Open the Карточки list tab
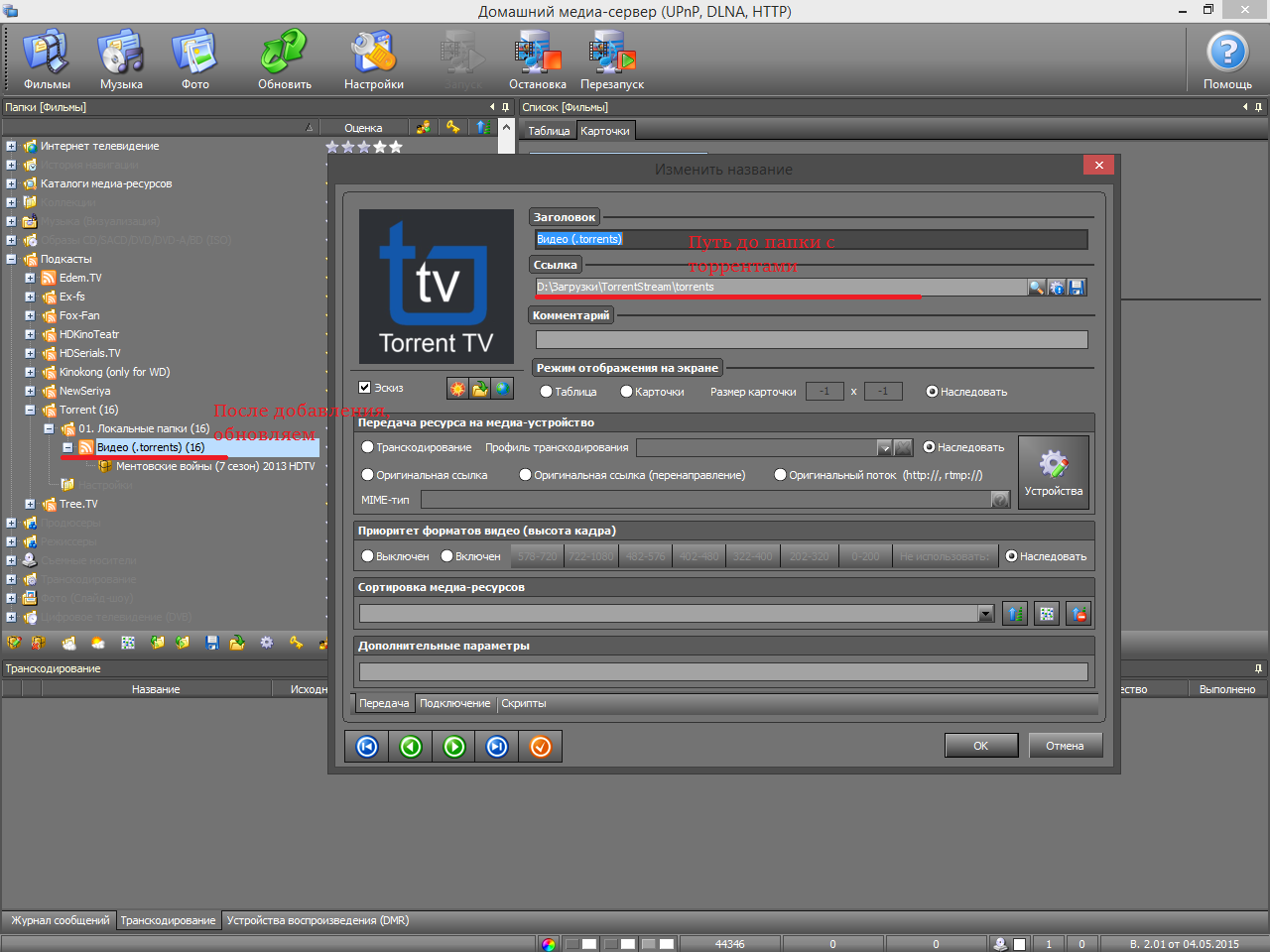 click(x=604, y=131)
